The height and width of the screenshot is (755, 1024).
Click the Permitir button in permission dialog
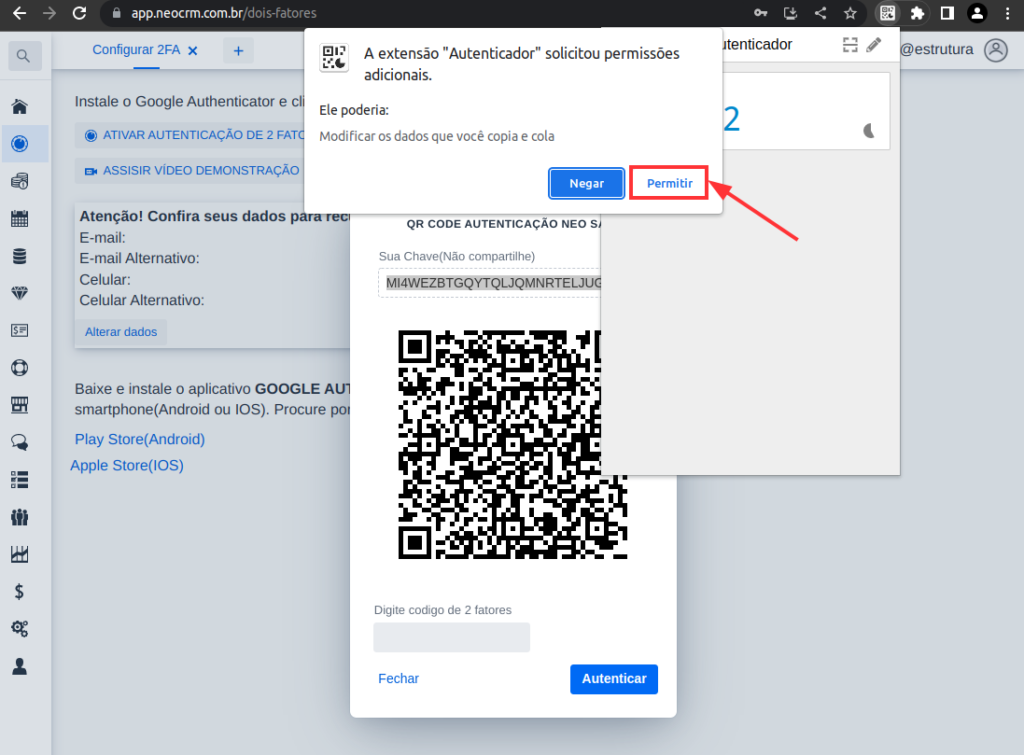pyautogui.click(x=669, y=183)
